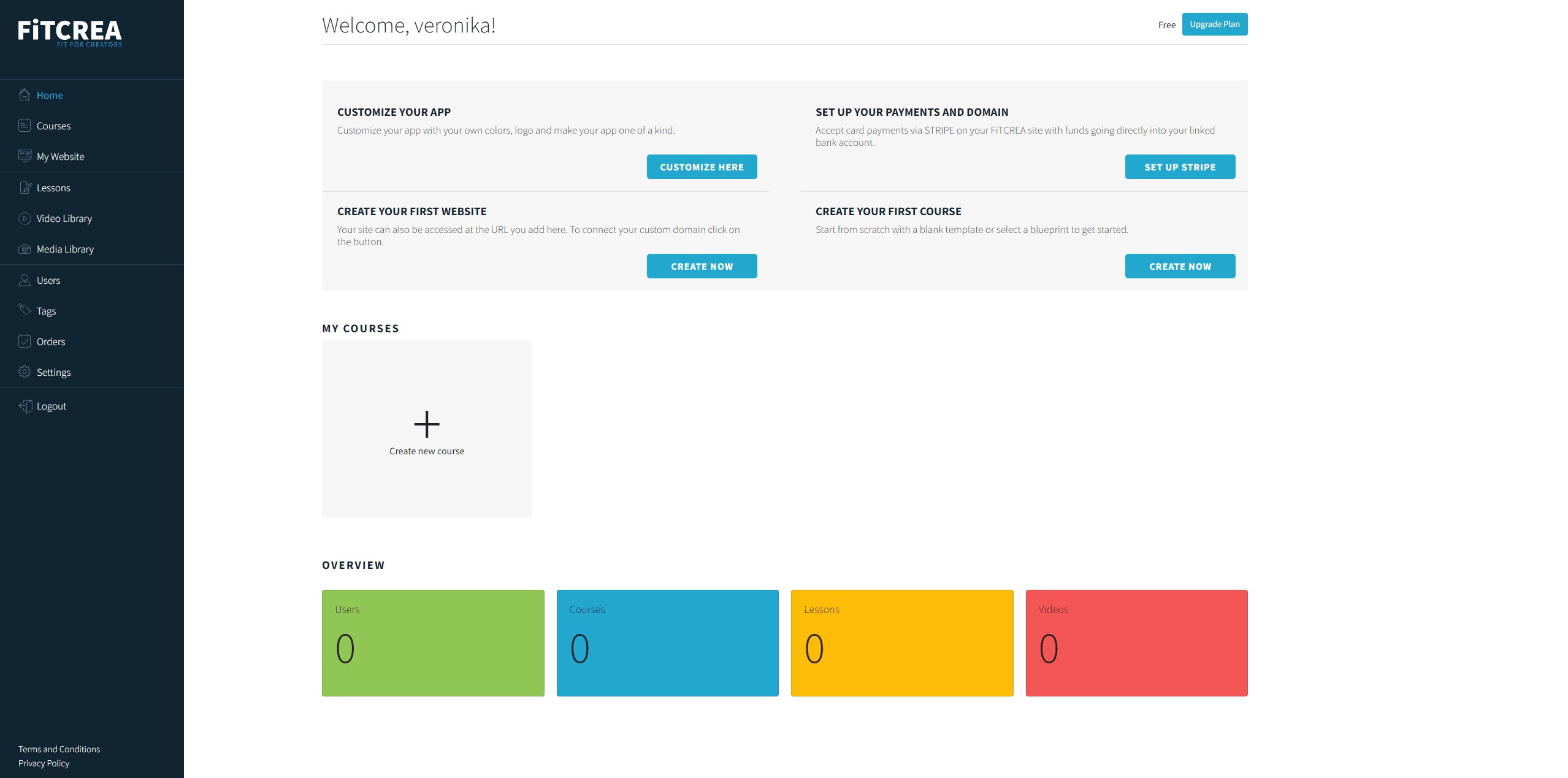
Task: Click Customize Here to style app
Action: click(x=701, y=167)
